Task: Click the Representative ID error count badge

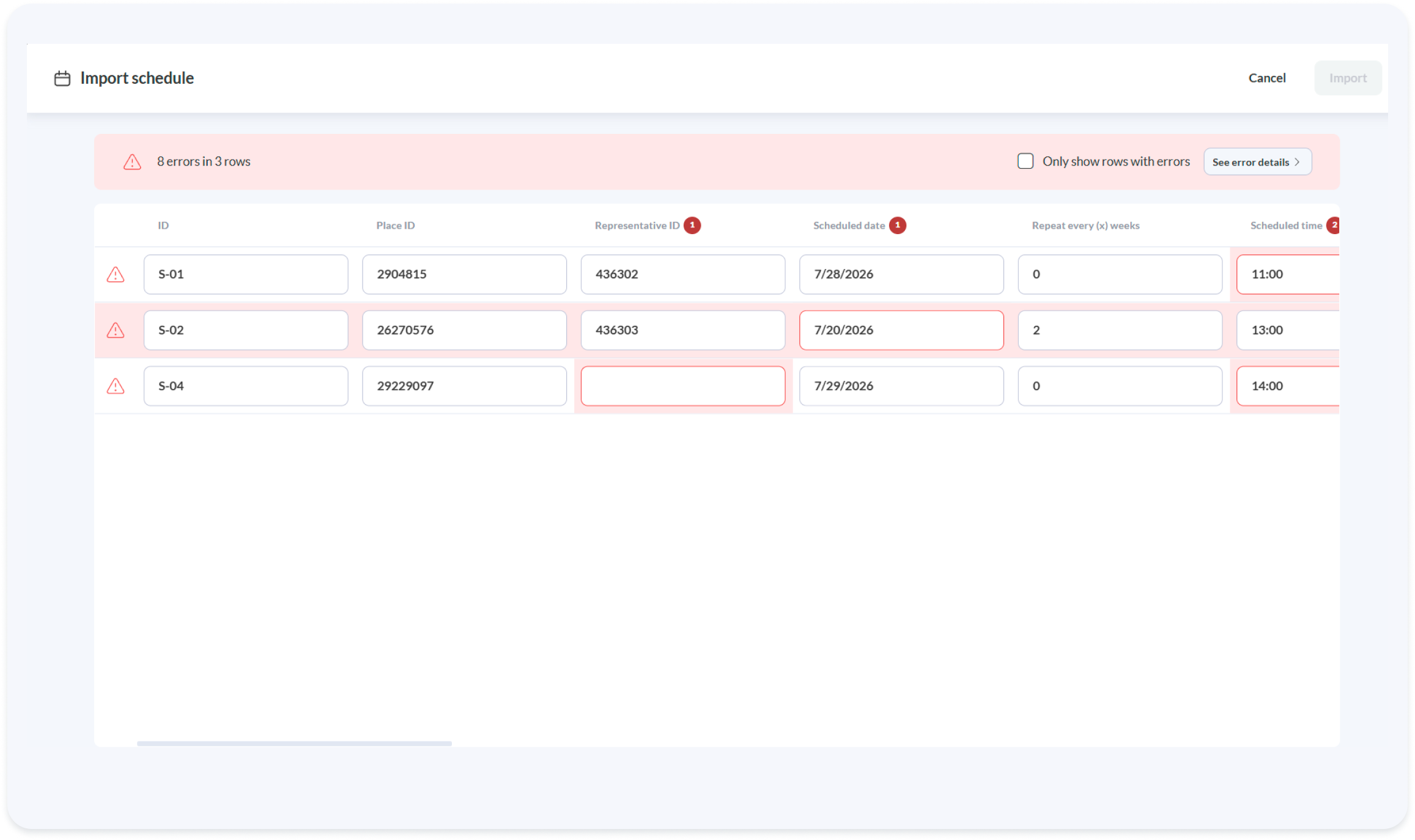Action: [692, 226]
